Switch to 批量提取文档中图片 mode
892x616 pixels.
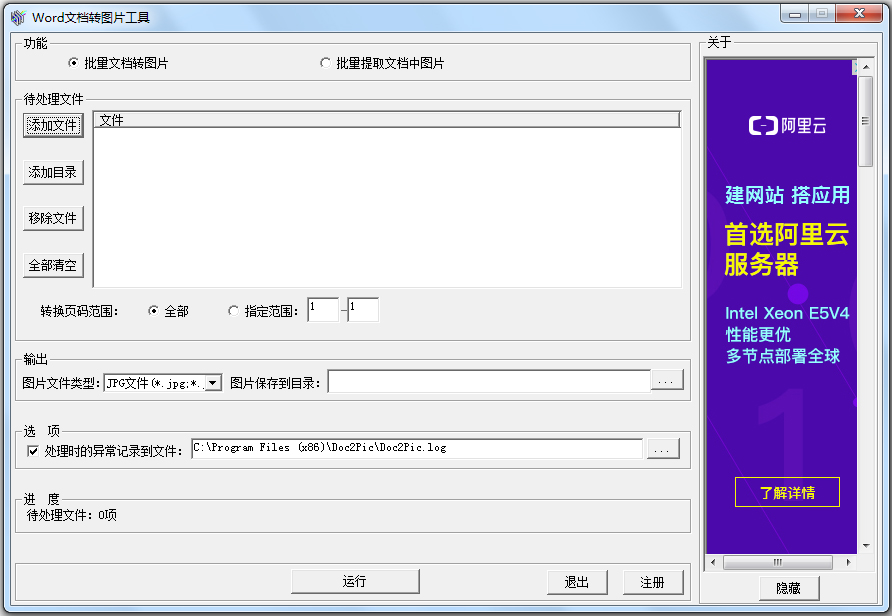point(325,61)
